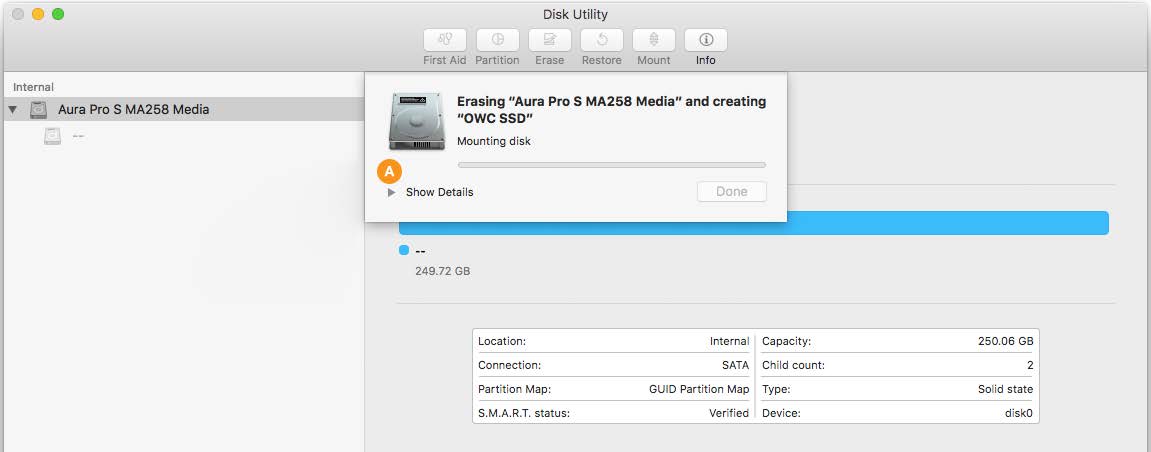Click the GUID Partition Map value
The width and height of the screenshot is (1151, 452).
pos(699,389)
